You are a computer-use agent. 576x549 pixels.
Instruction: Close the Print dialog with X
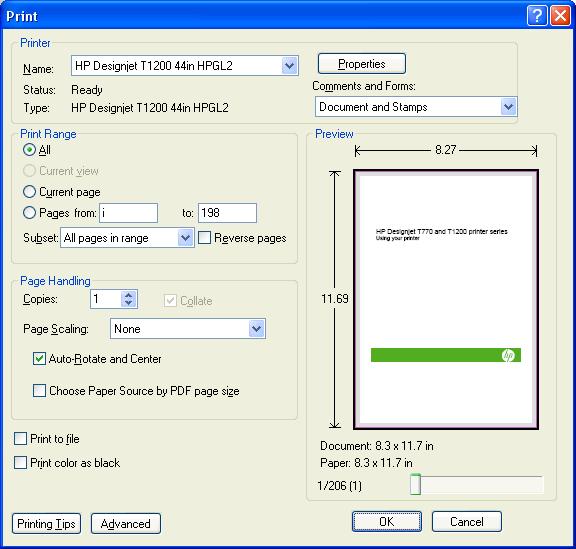(x=560, y=16)
